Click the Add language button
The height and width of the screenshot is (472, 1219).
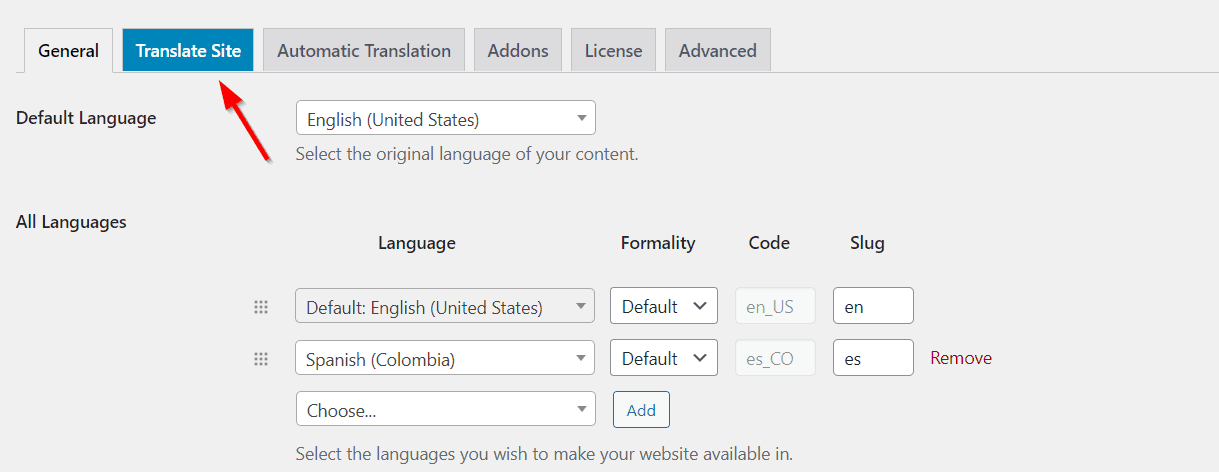641,409
